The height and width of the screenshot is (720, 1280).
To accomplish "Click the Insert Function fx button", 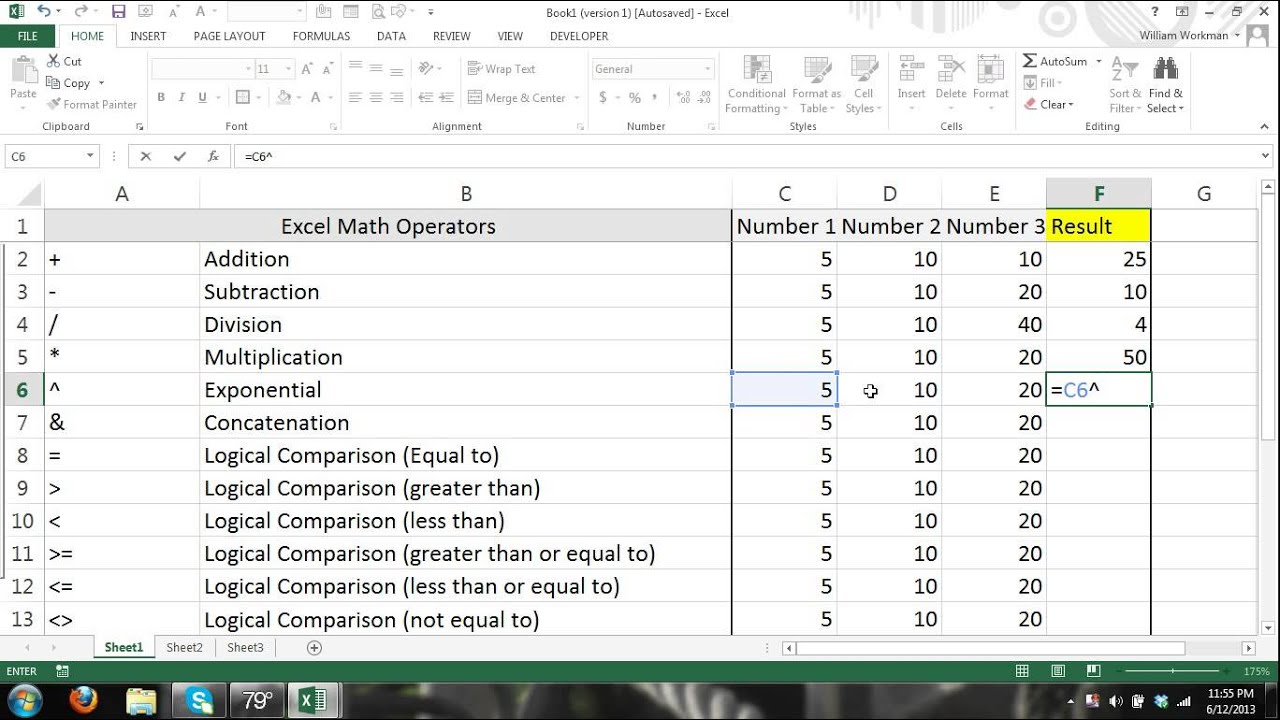I will tap(212, 156).
